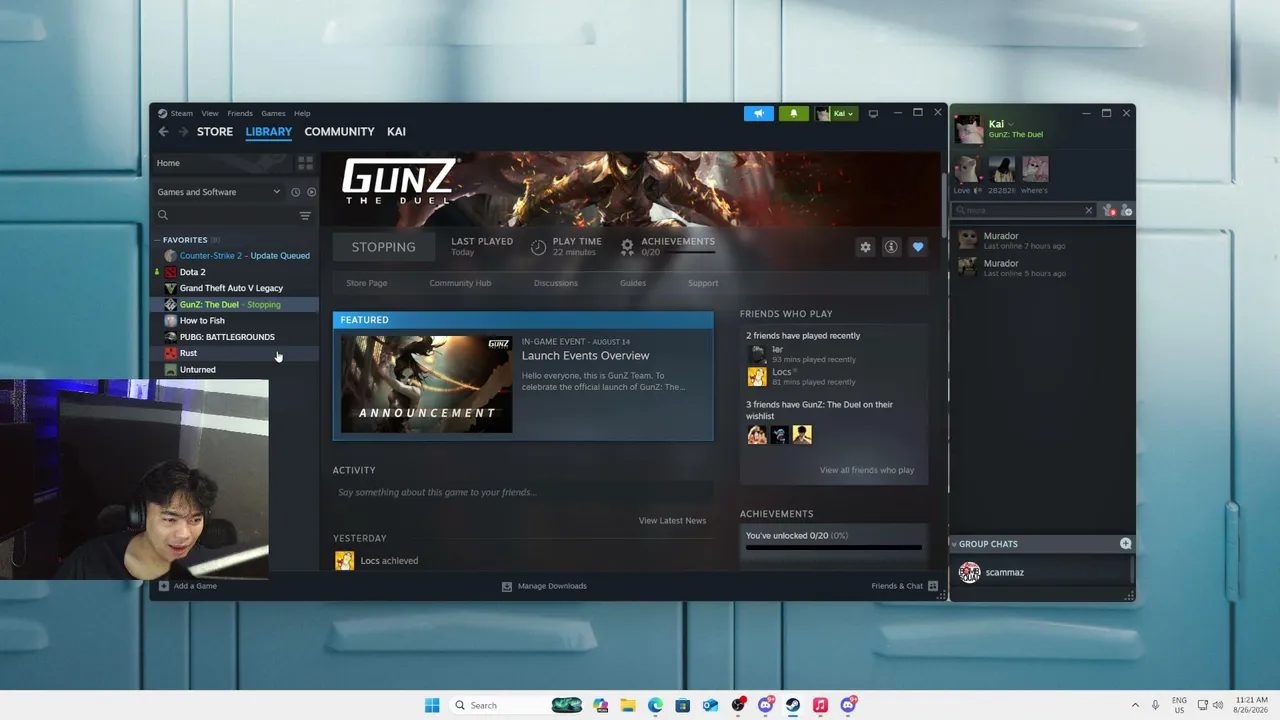
Task: Show only ready-to-play games icon
Action: [311, 192]
